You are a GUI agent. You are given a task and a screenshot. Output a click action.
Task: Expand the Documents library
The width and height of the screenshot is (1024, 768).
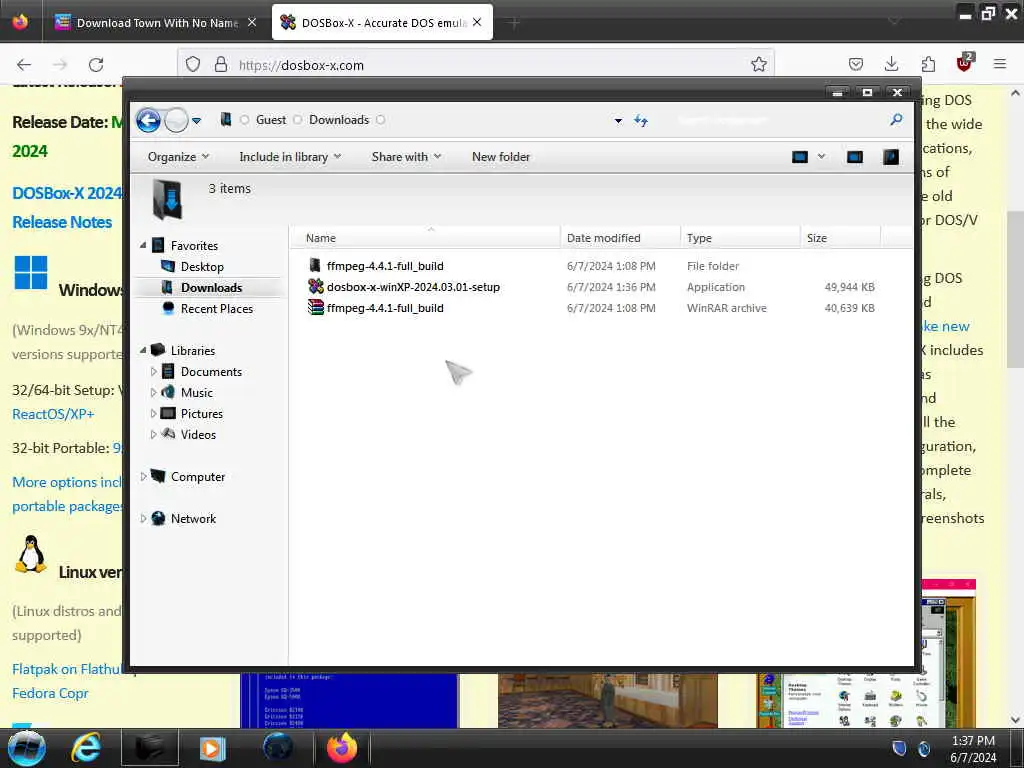(x=153, y=372)
